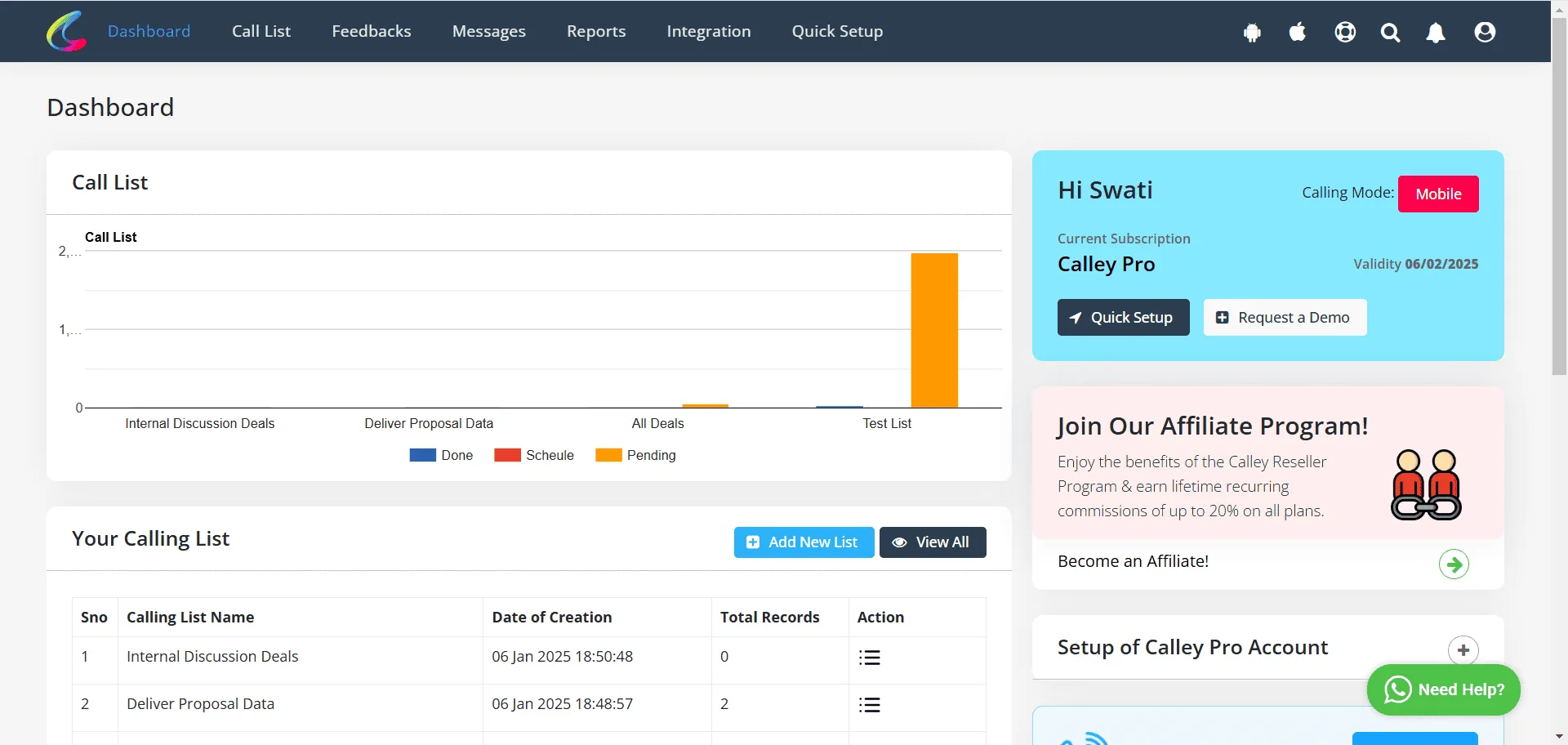The image size is (1568, 745).
Task: Open the user profile icon
Action: point(1485,32)
